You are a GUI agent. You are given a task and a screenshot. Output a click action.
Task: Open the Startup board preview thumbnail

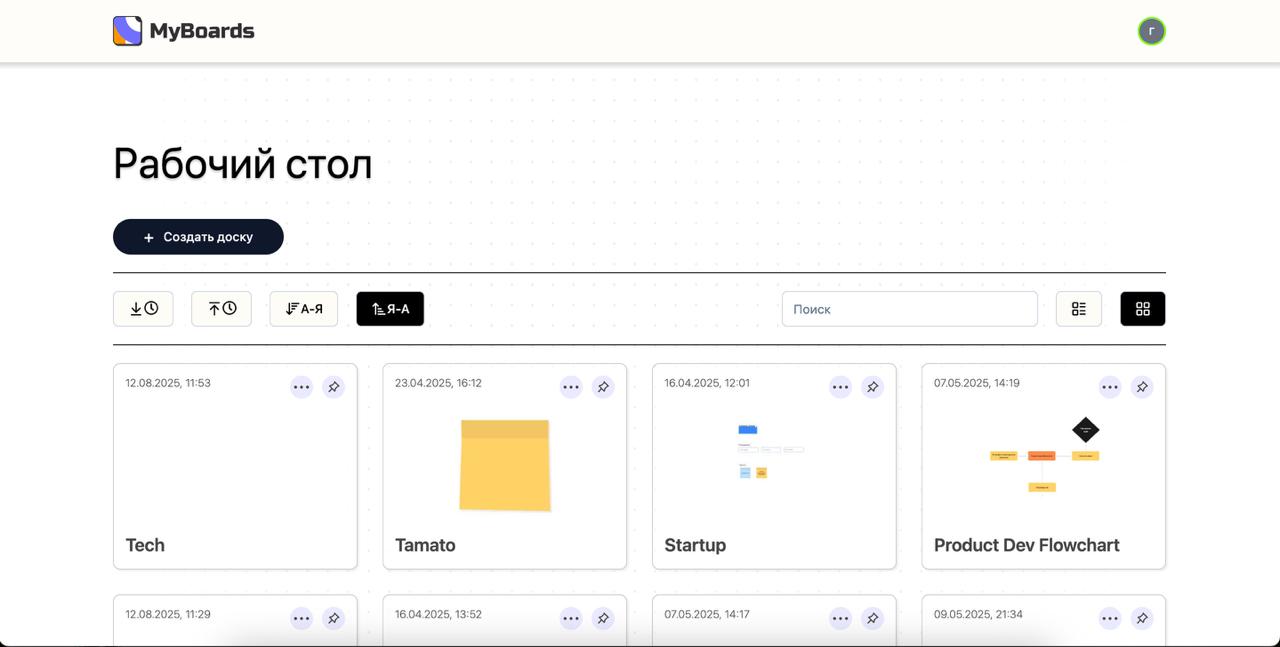[770, 452]
